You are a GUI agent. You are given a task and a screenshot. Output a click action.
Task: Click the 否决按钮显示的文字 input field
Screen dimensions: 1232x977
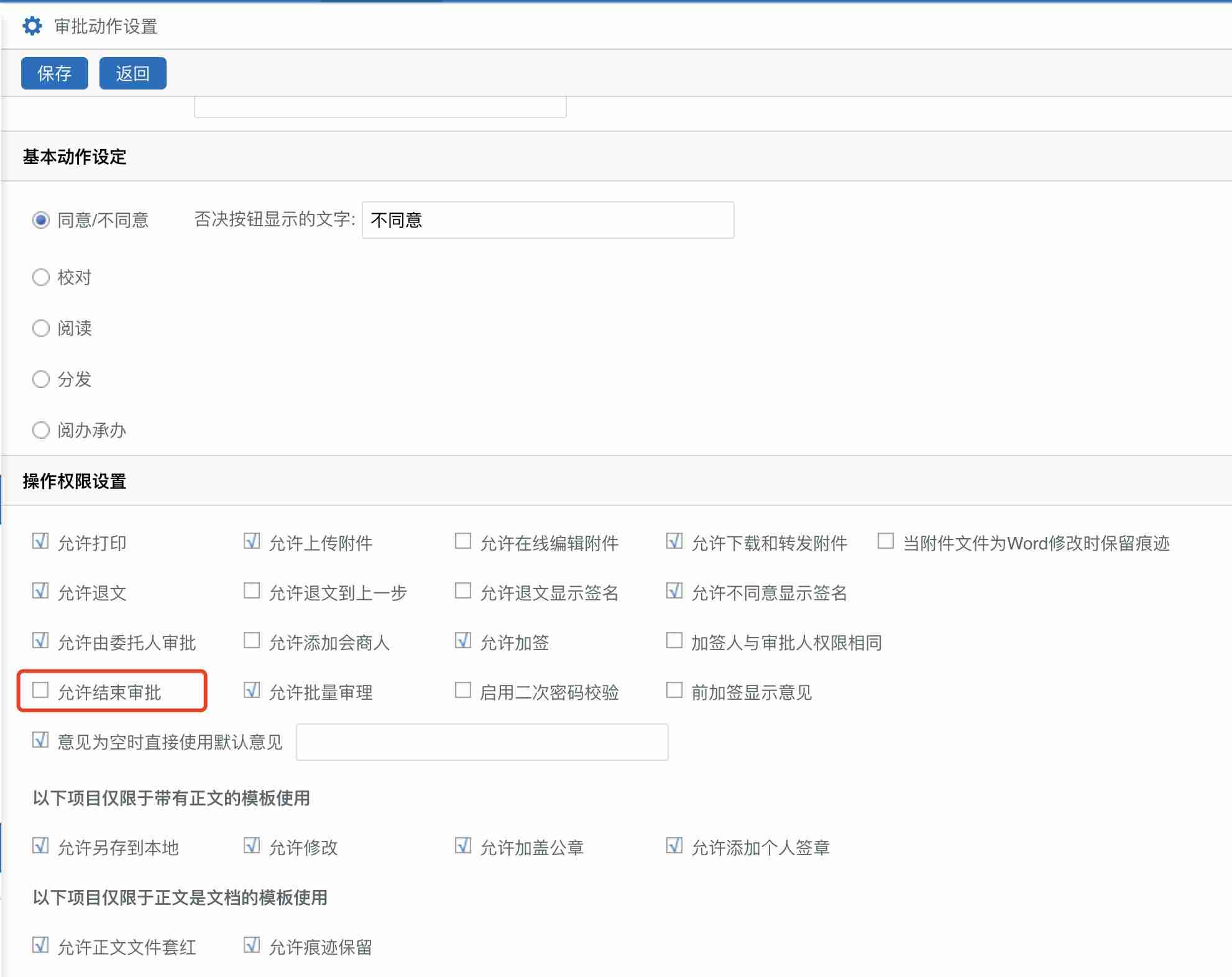click(x=547, y=220)
